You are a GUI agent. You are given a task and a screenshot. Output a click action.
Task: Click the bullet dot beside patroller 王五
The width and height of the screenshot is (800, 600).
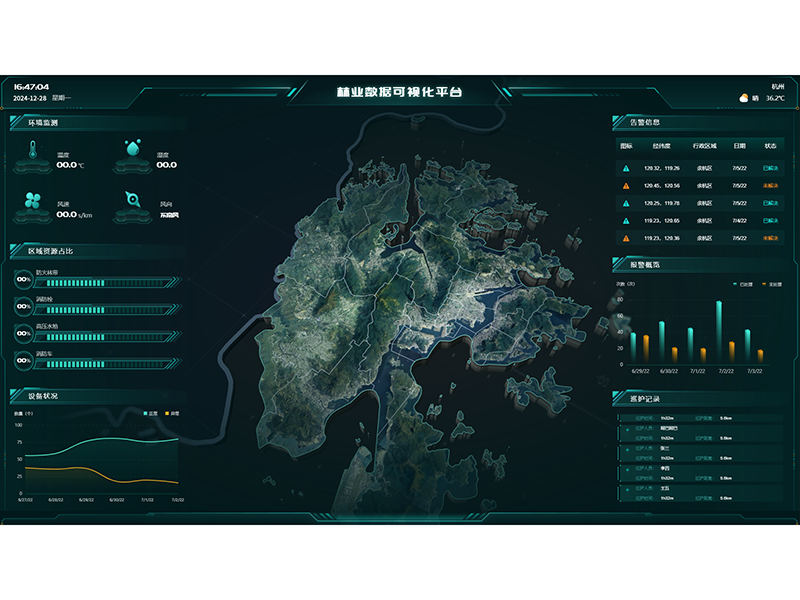627,490
